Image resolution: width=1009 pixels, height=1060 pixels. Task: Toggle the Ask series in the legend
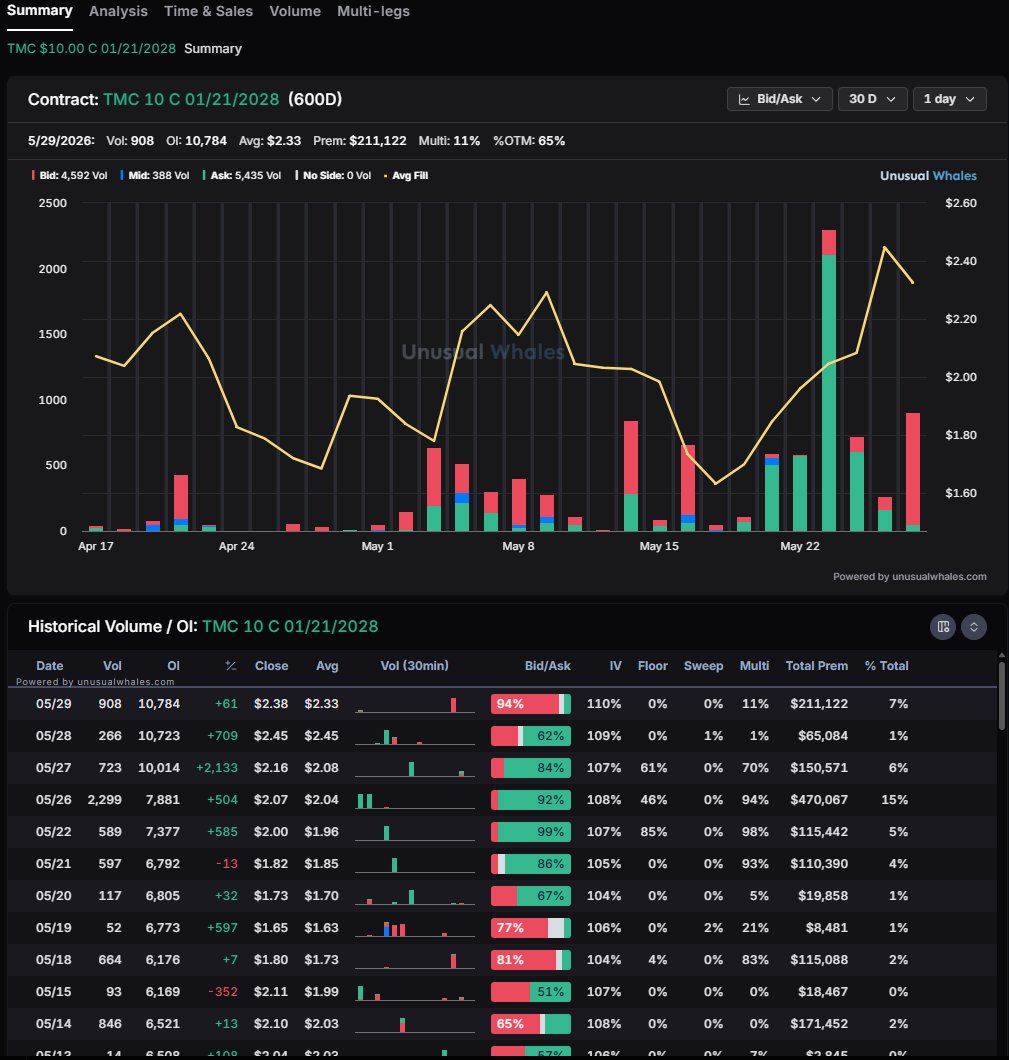(241, 175)
